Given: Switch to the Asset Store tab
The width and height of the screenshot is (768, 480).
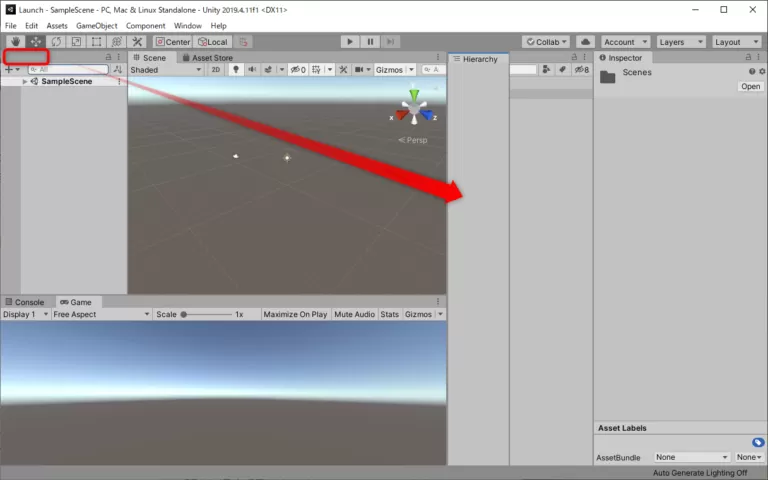Looking at the screenshot, I should click(x=212, y=58).
